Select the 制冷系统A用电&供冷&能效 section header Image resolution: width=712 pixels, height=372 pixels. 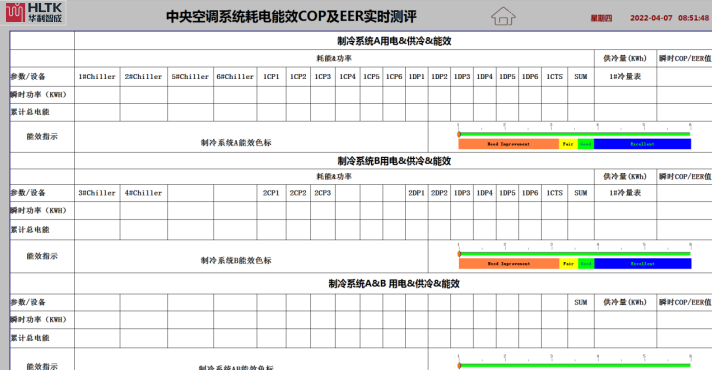(x=394, y=41)
